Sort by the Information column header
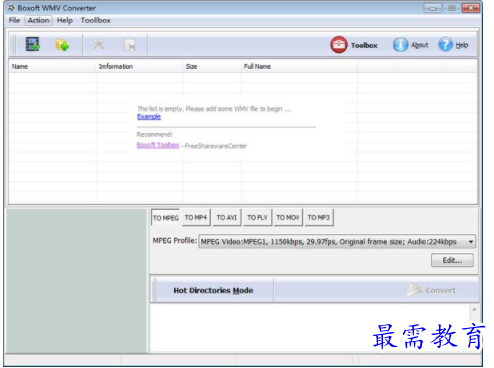The width and height of the screenshot is (494, 368). click(x=139, y=66)
